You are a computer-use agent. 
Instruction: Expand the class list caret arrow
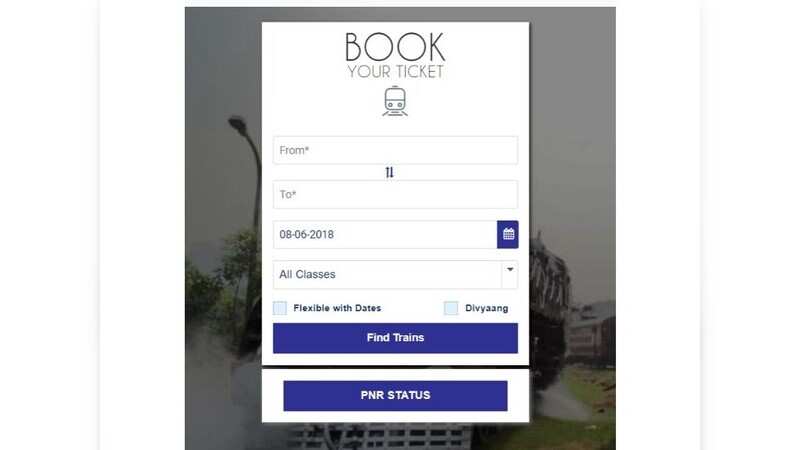[510, 269]
